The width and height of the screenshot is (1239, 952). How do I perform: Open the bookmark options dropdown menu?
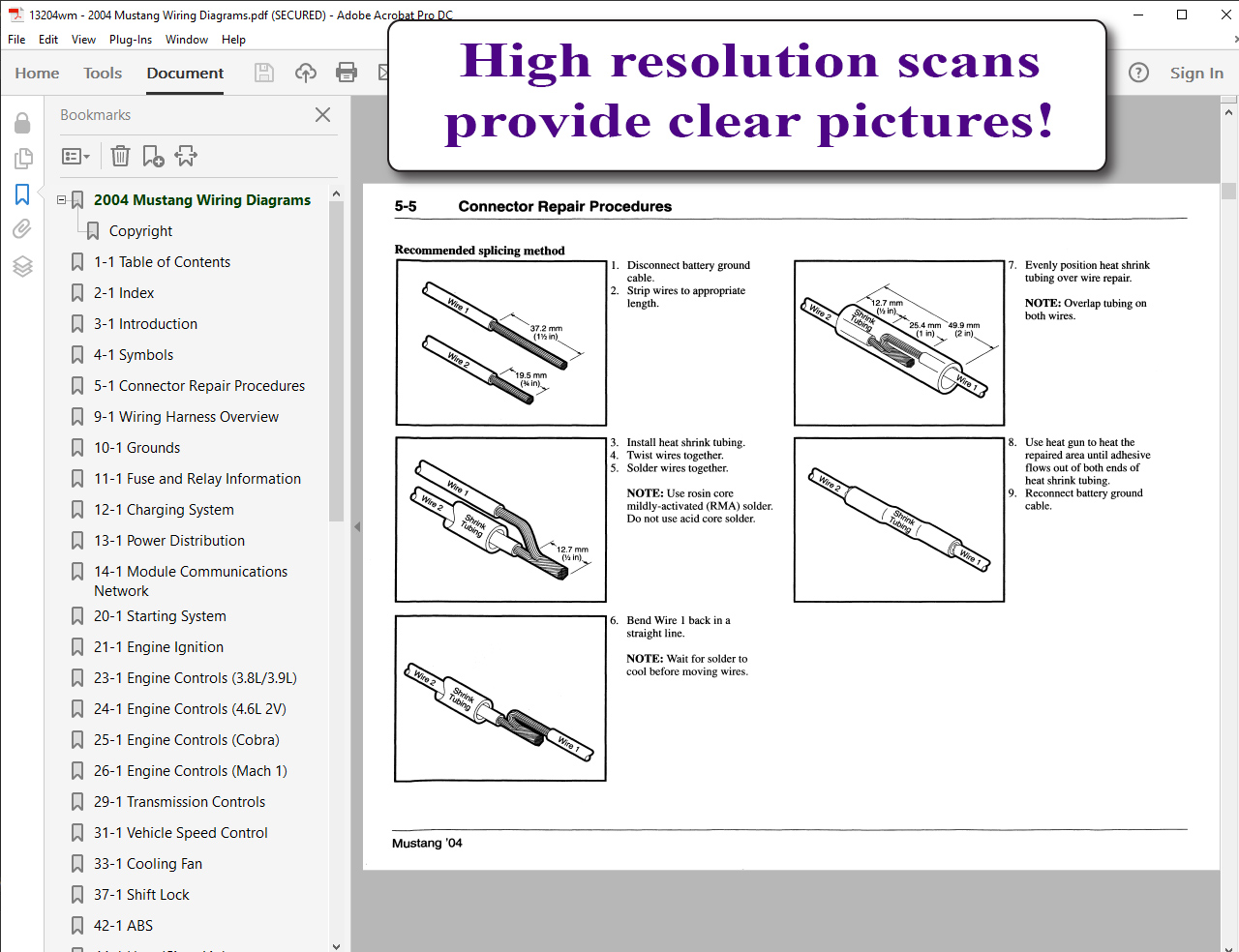76,156
